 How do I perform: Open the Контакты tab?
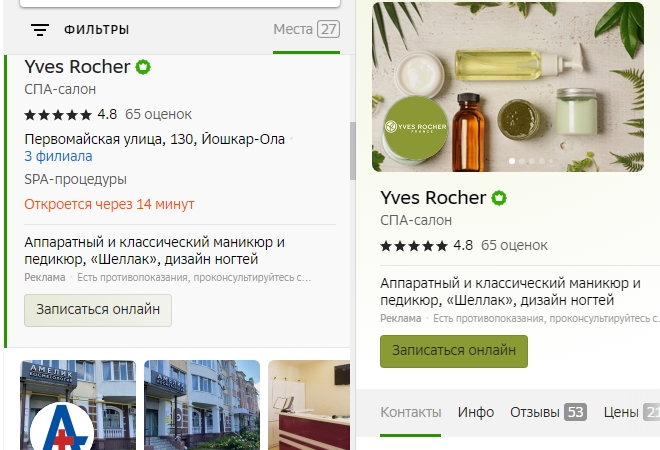click(x=410, y=412)
